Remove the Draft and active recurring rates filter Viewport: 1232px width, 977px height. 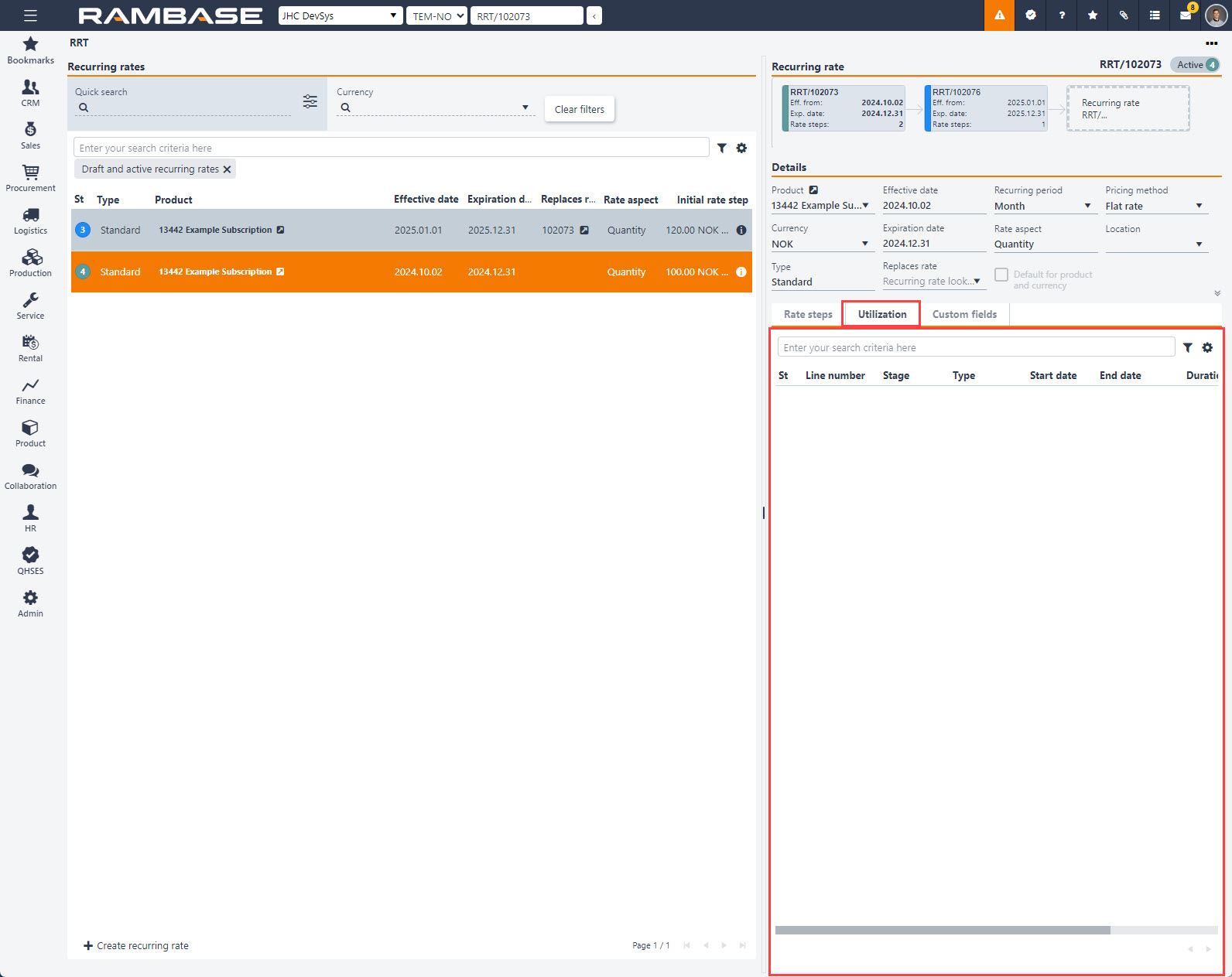(227, 169)
